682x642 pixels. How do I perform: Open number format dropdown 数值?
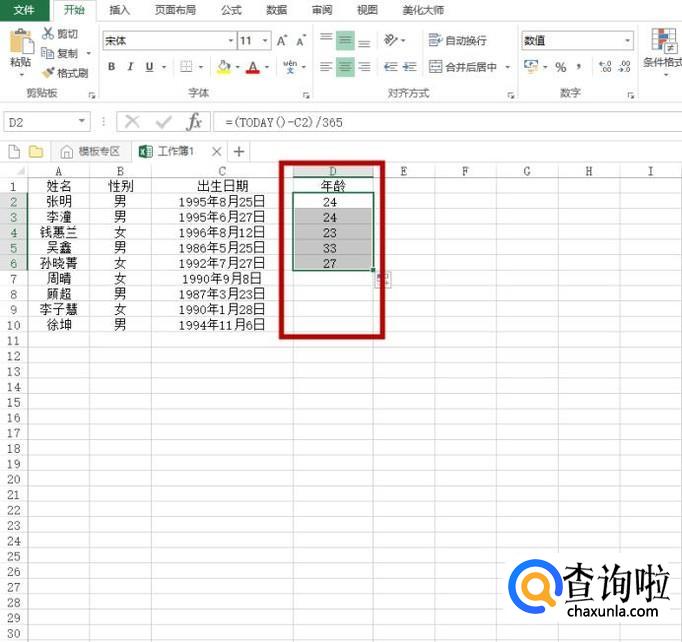tap(627, 40)
